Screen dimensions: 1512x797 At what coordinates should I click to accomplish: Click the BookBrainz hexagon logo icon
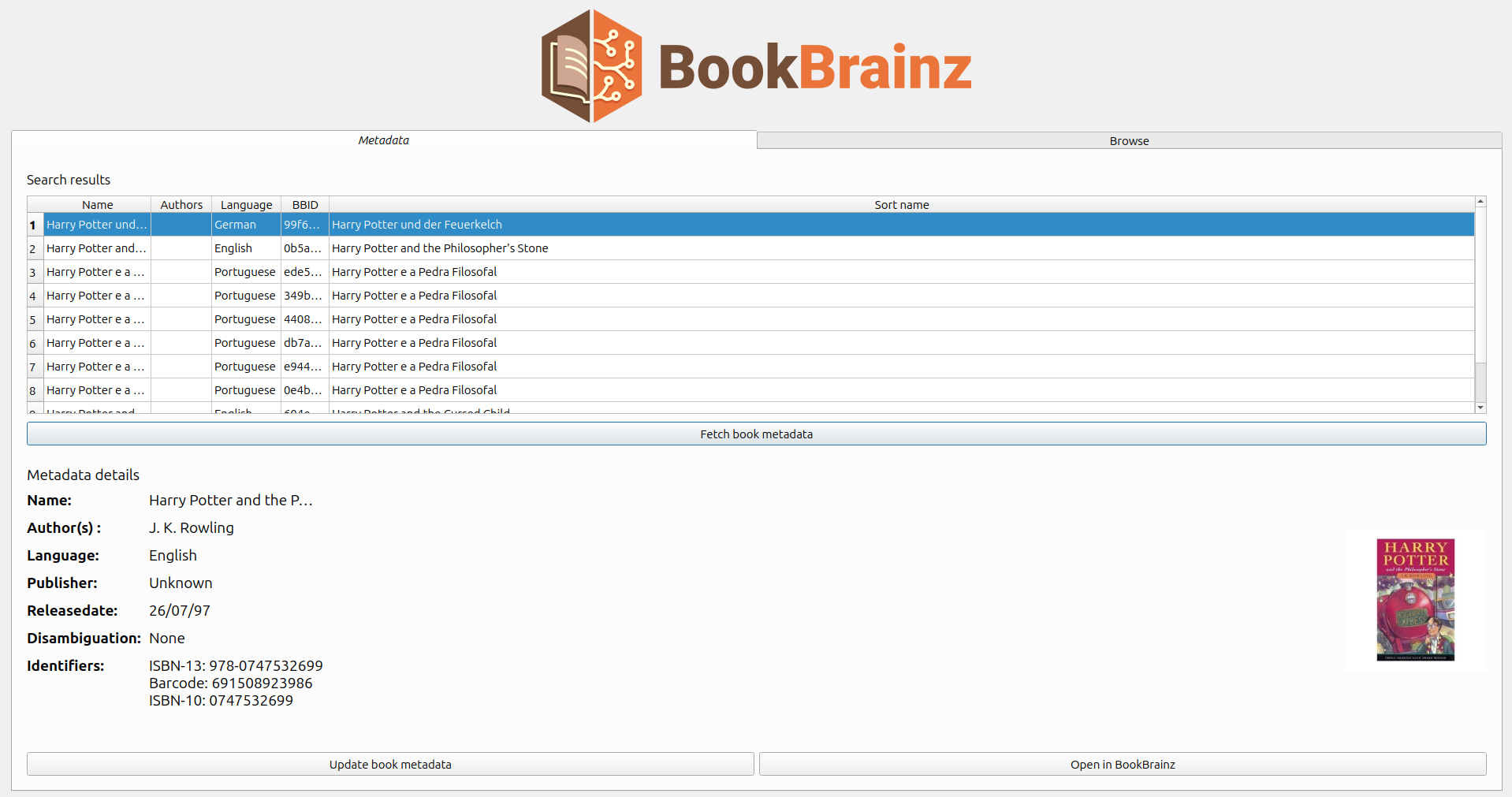[591, 66]
